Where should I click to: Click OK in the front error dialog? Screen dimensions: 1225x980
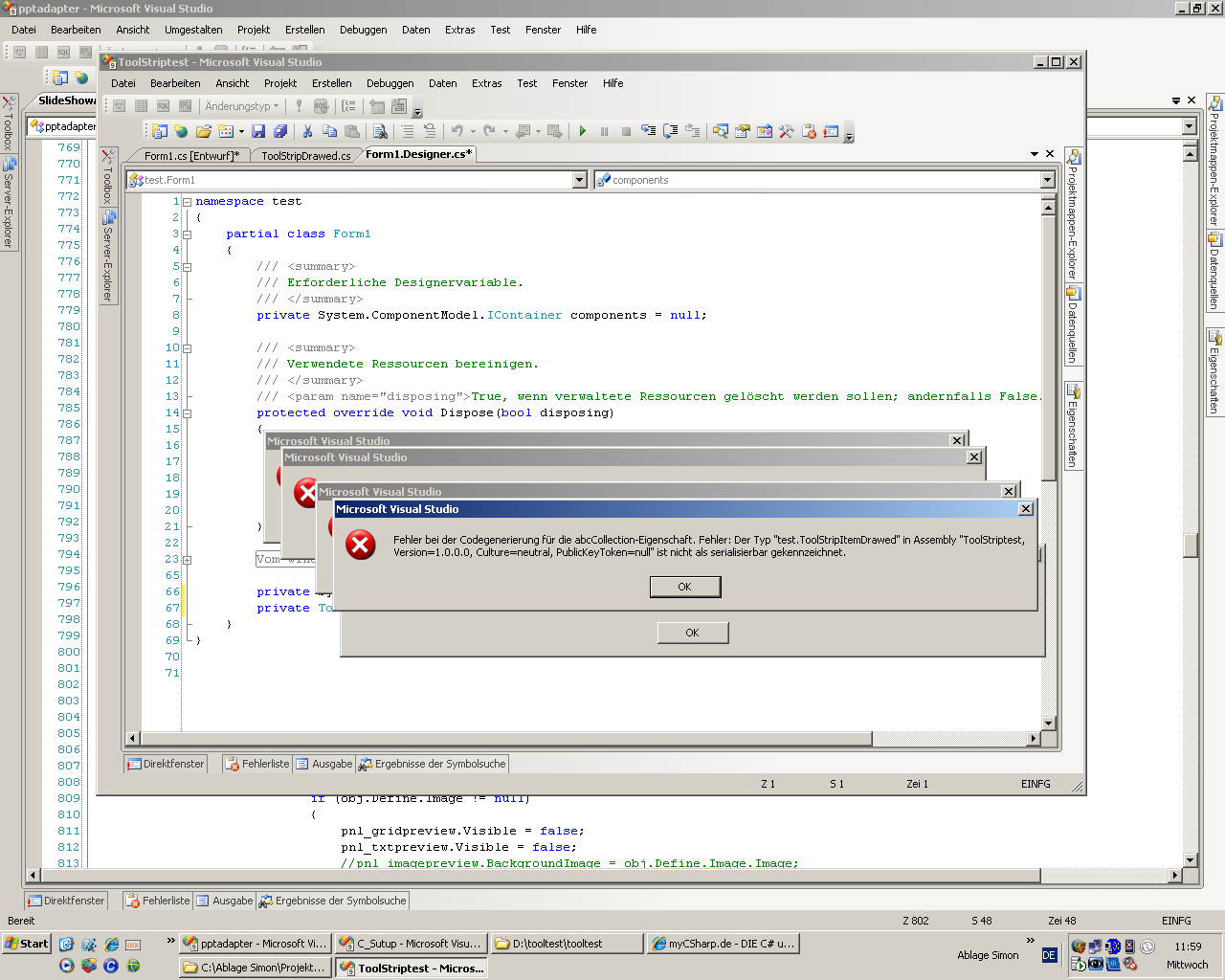[x=685, y=587]
